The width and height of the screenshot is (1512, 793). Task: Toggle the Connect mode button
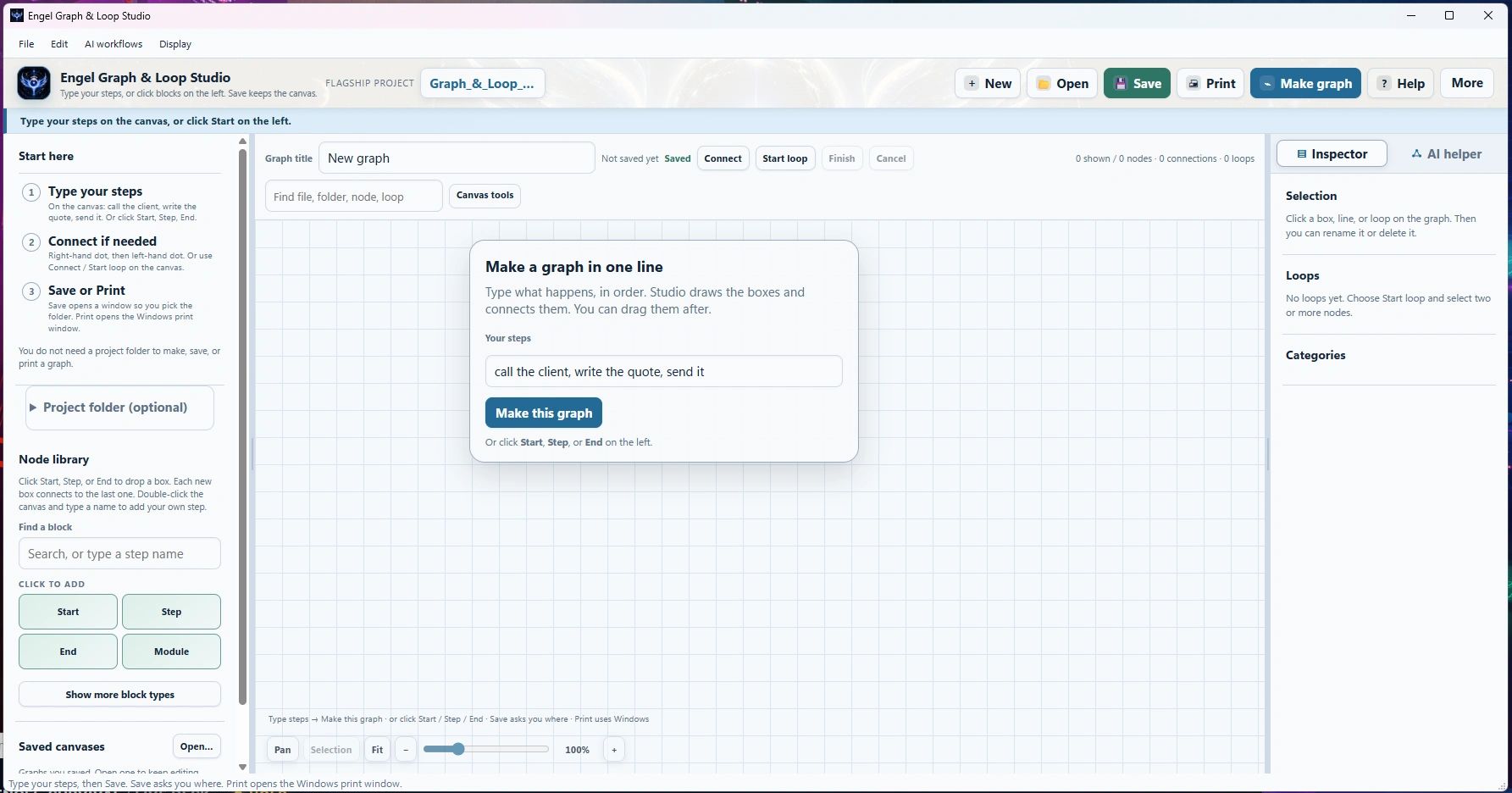click(723, 158)
